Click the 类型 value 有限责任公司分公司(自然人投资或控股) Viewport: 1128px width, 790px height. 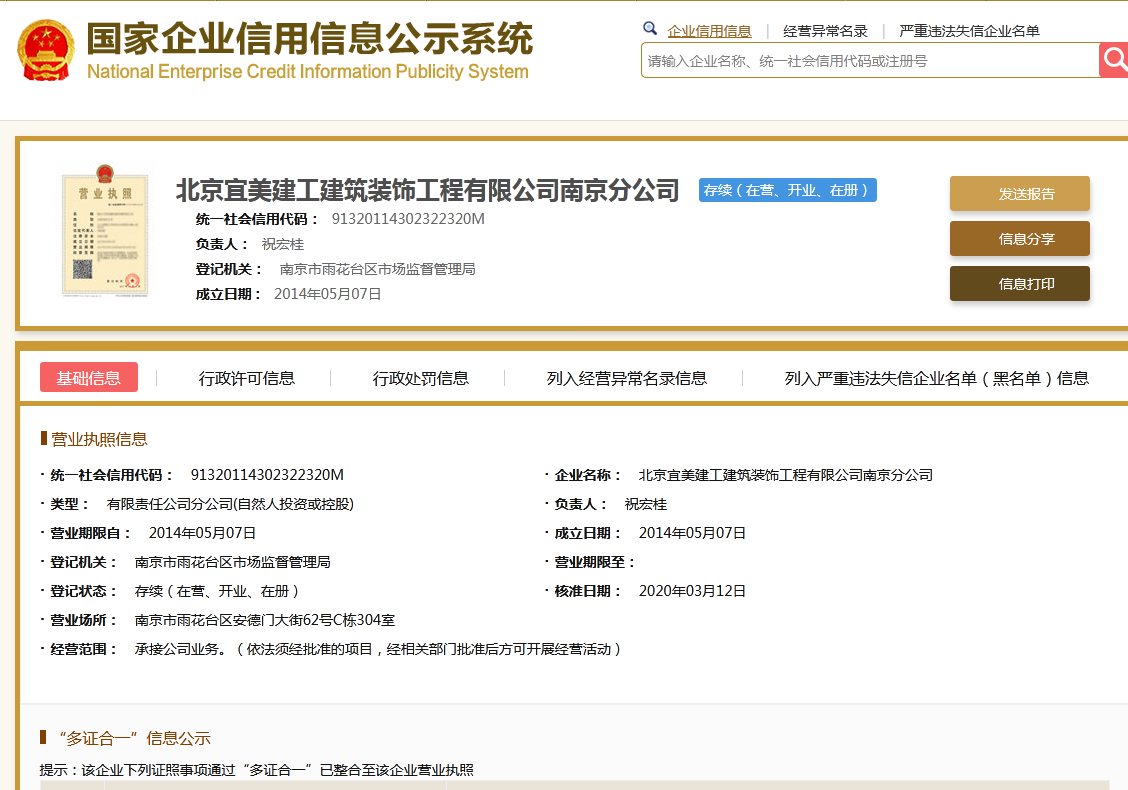point(230,504)
